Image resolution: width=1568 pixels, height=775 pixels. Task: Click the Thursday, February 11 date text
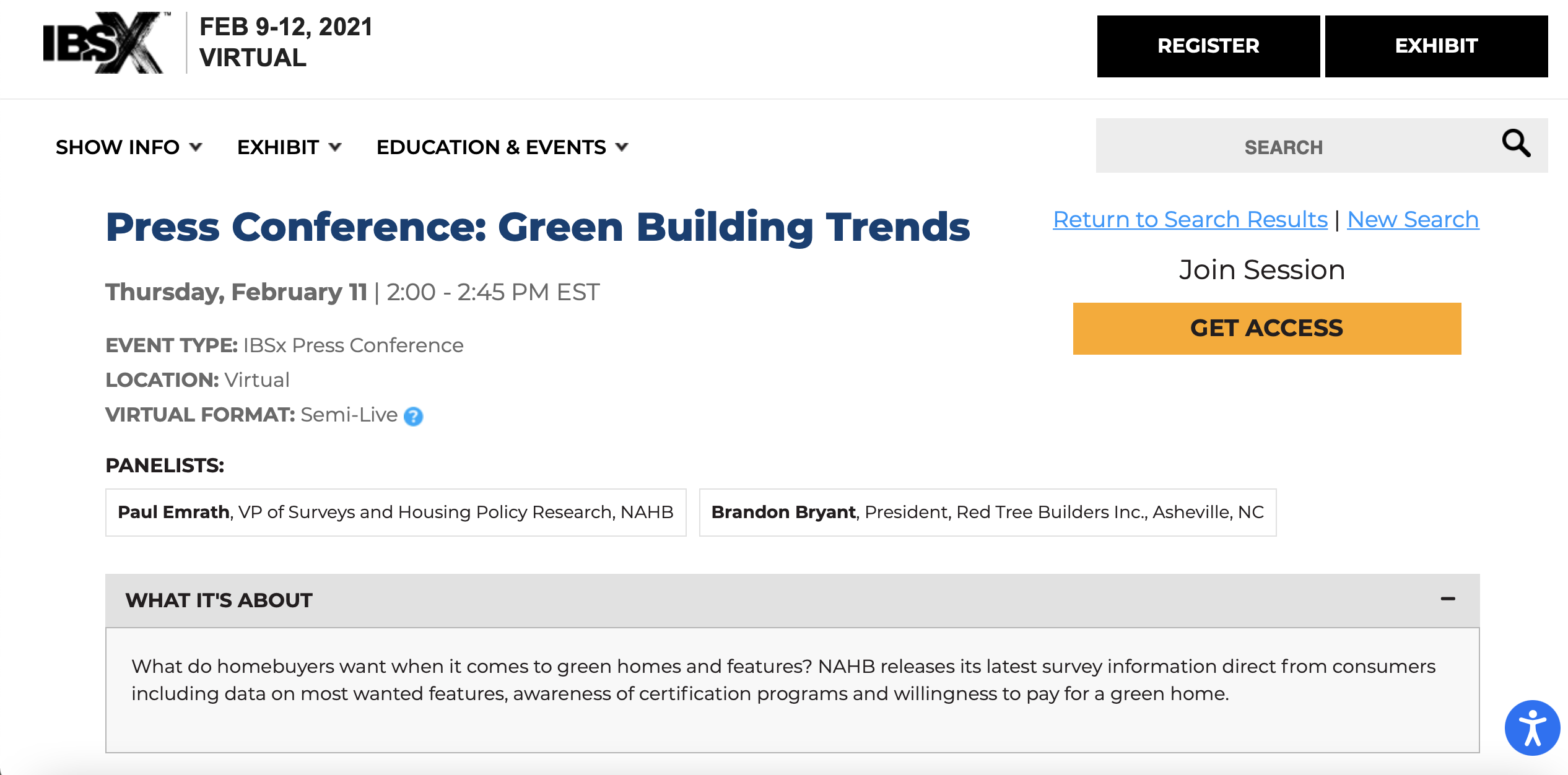(x=237, y=292)
